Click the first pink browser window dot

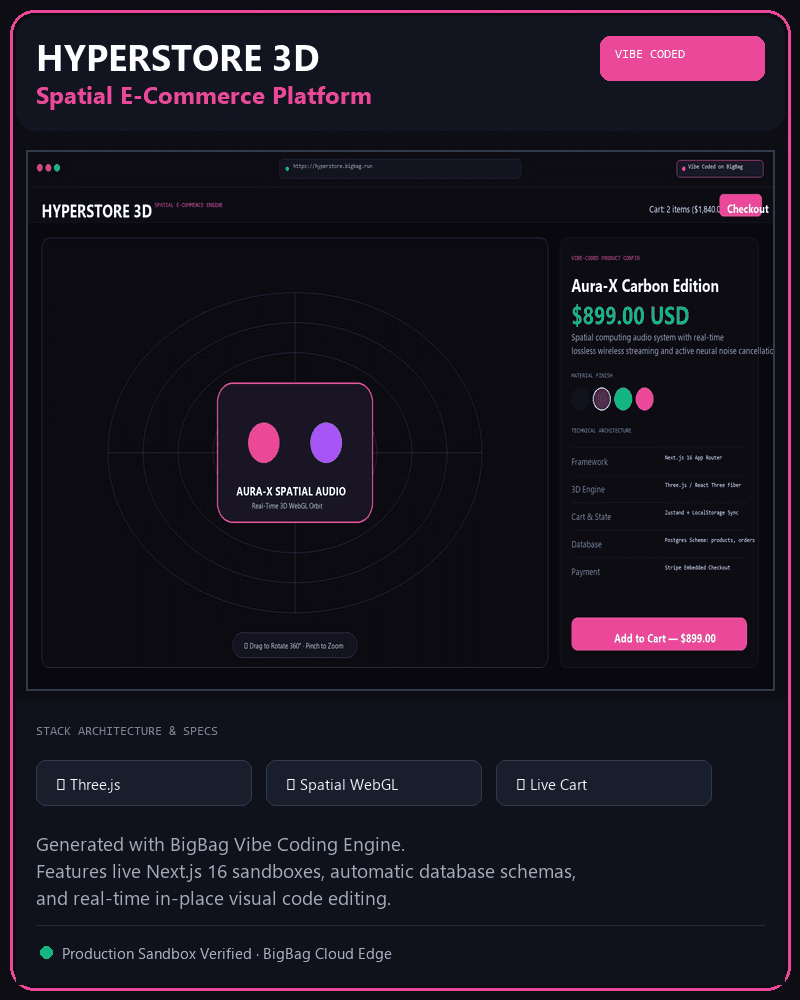pyautogui.click(x=40, y=168)
